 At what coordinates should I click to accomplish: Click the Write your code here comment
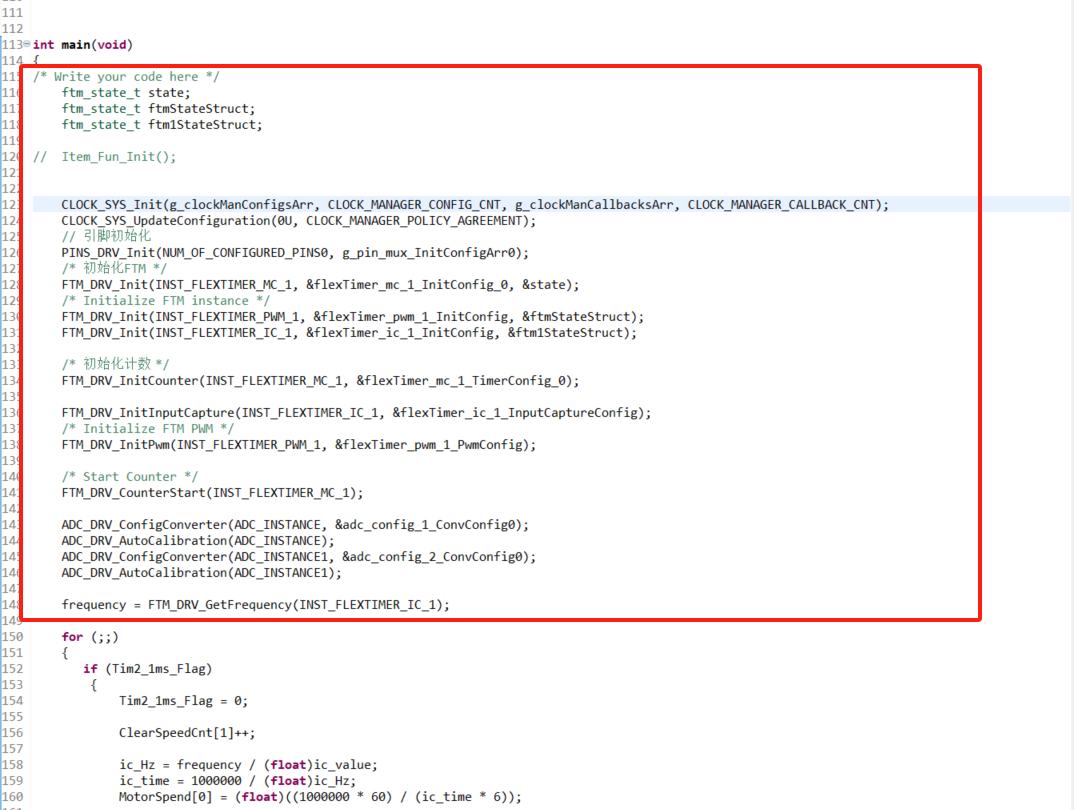point(127,76)
